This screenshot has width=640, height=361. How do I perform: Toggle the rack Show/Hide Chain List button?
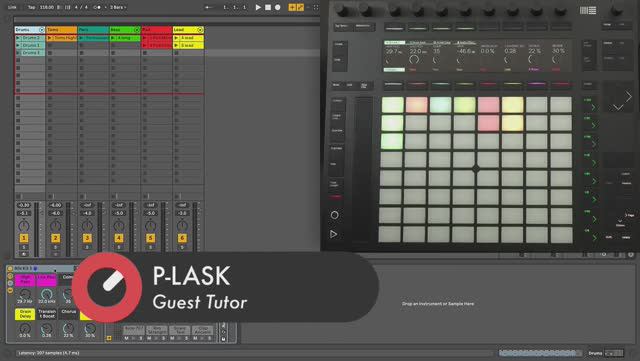[10, 284]
